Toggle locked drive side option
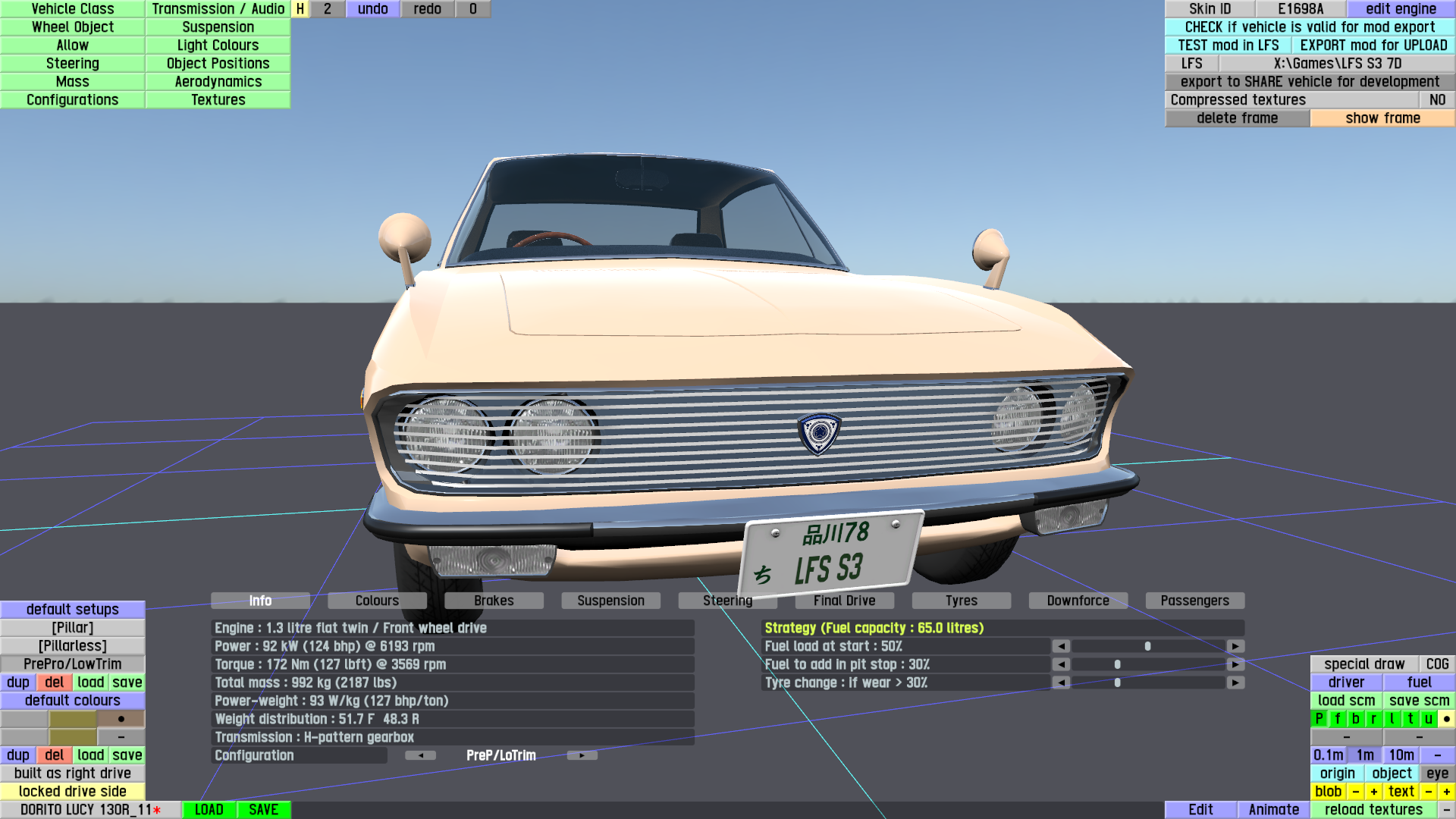 coord(73,792)
